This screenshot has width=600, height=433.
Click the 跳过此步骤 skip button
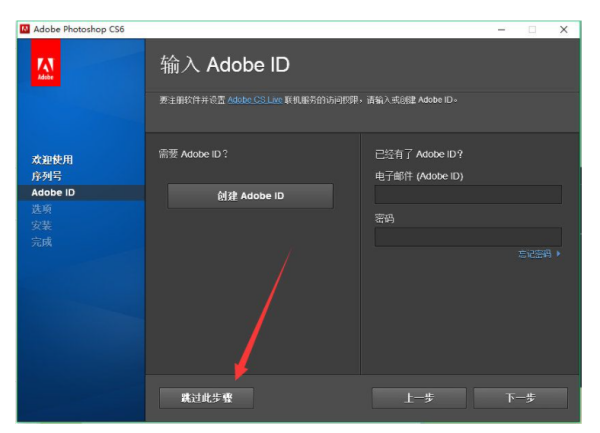click(x=206, y=398)
